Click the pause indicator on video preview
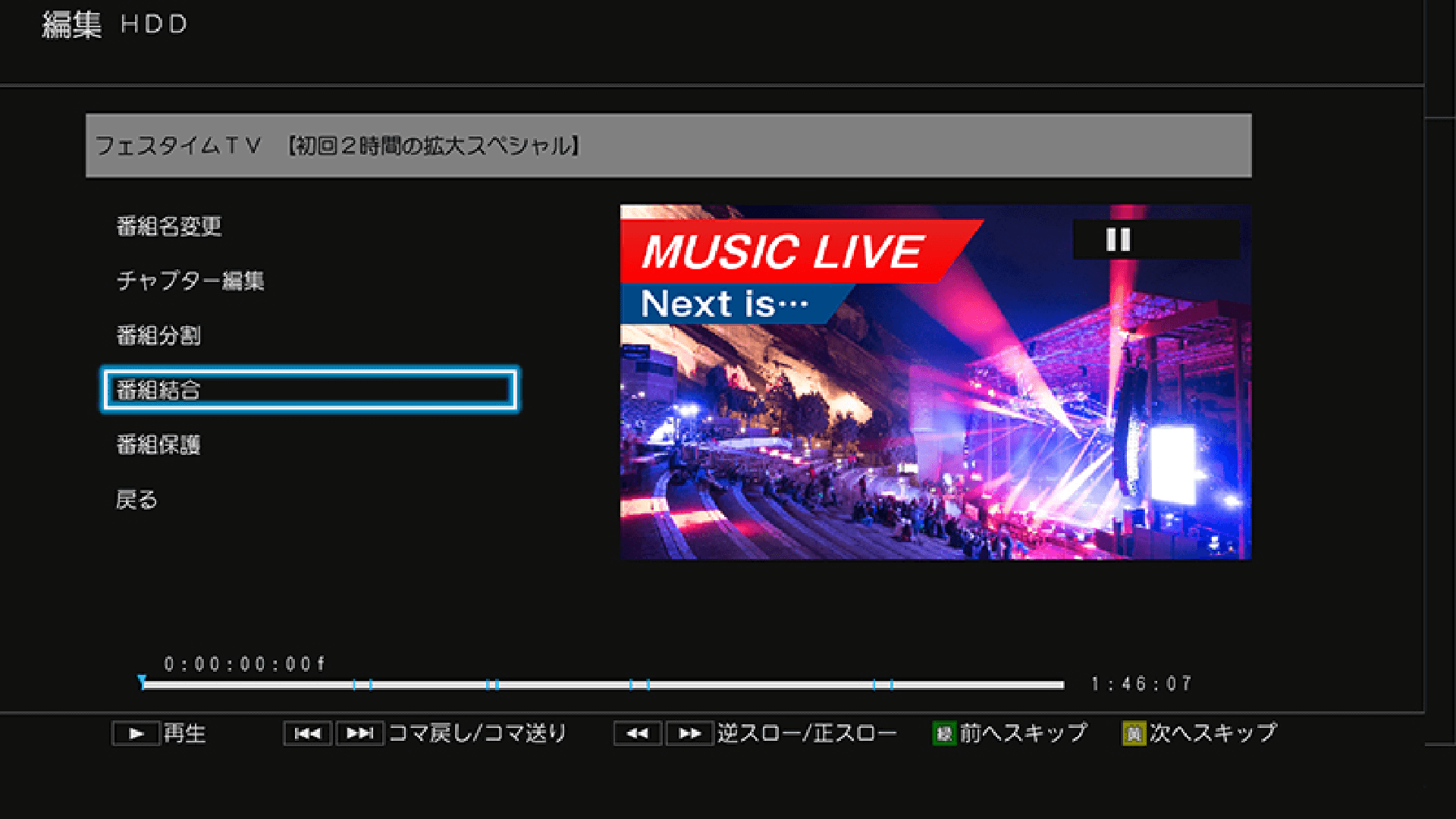Screen dimensions: 1456x819 (1118, 240)
